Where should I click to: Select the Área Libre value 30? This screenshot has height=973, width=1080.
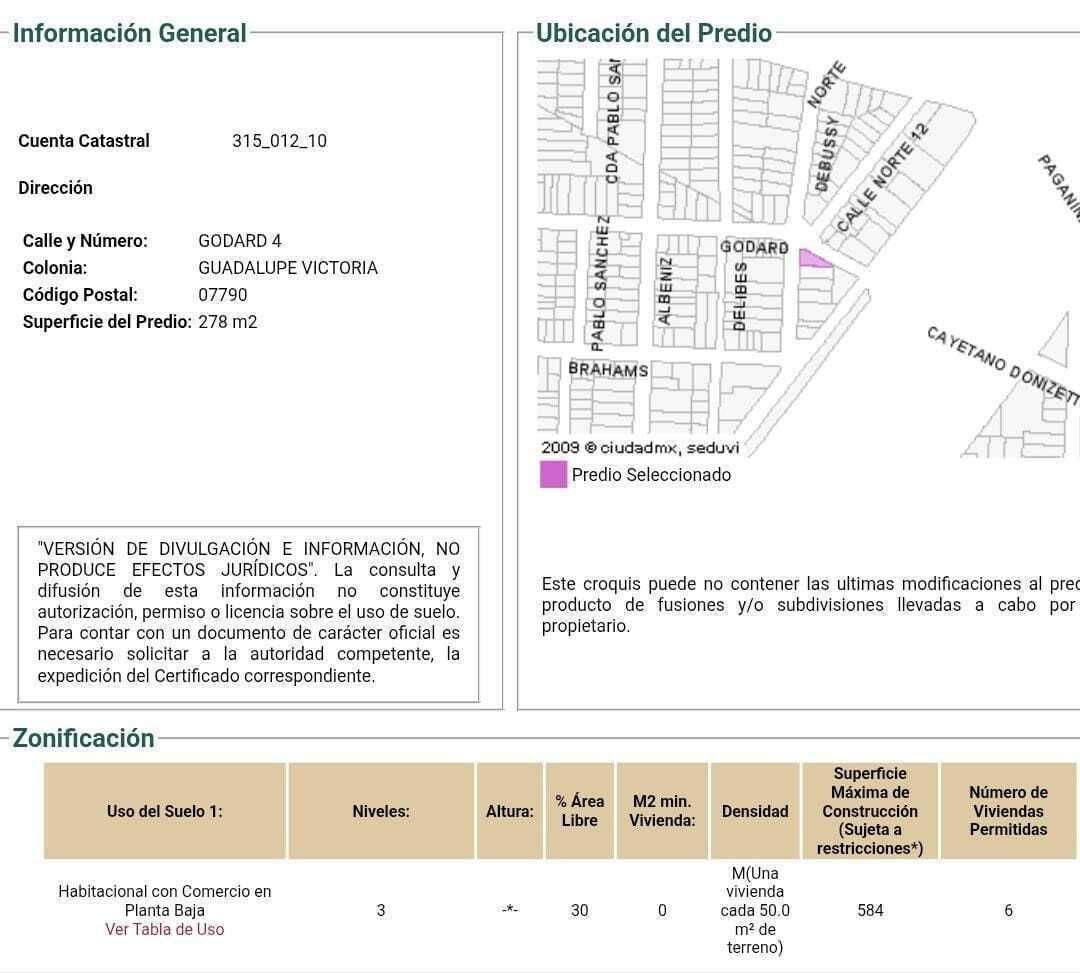click(579, 910)
